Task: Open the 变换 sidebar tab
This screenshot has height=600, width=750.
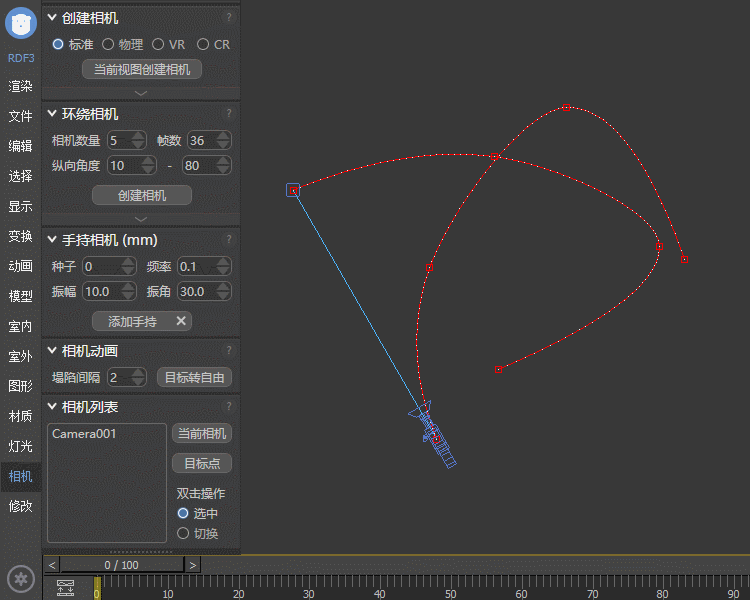Action: coord(21,236)
